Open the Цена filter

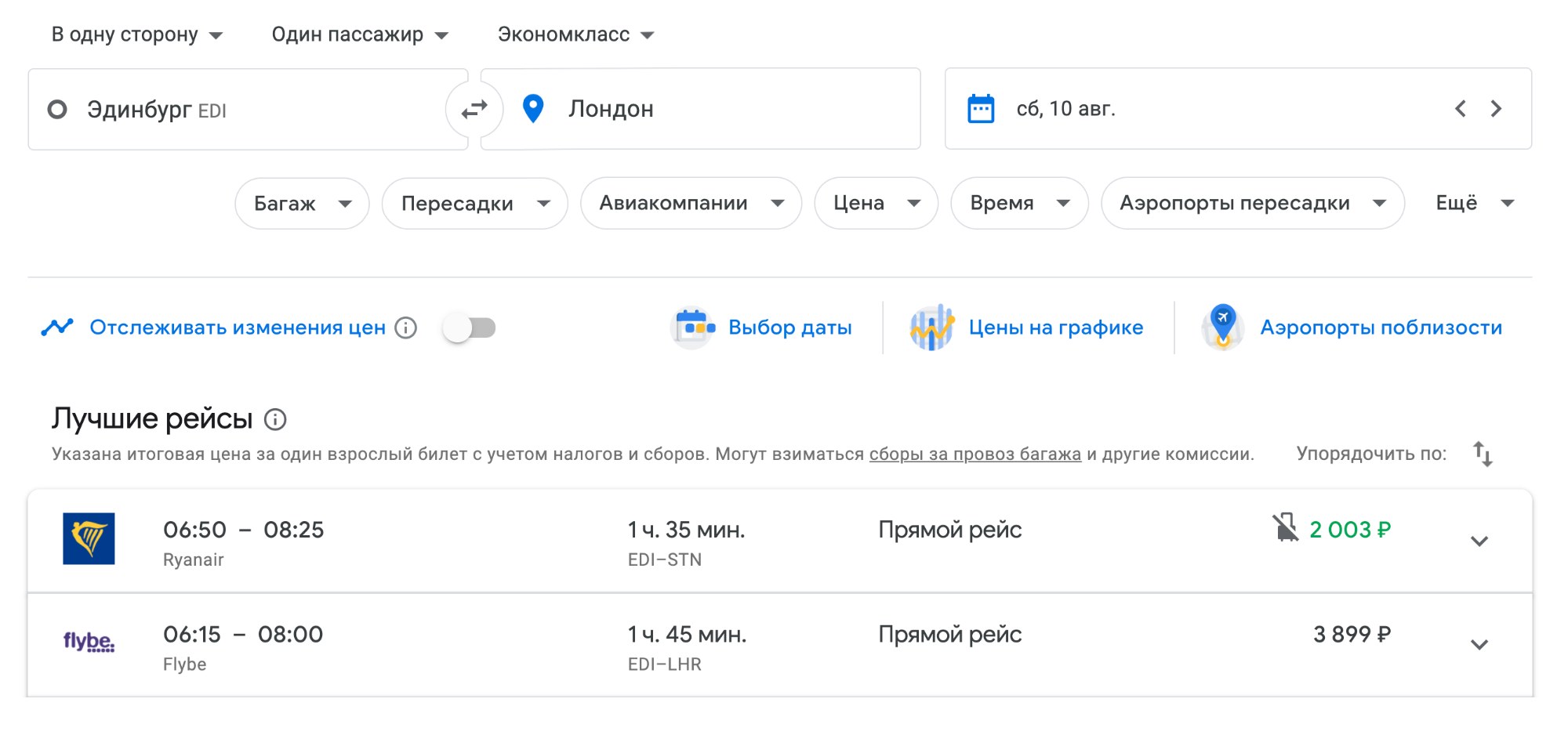click(x=876, y=204)
